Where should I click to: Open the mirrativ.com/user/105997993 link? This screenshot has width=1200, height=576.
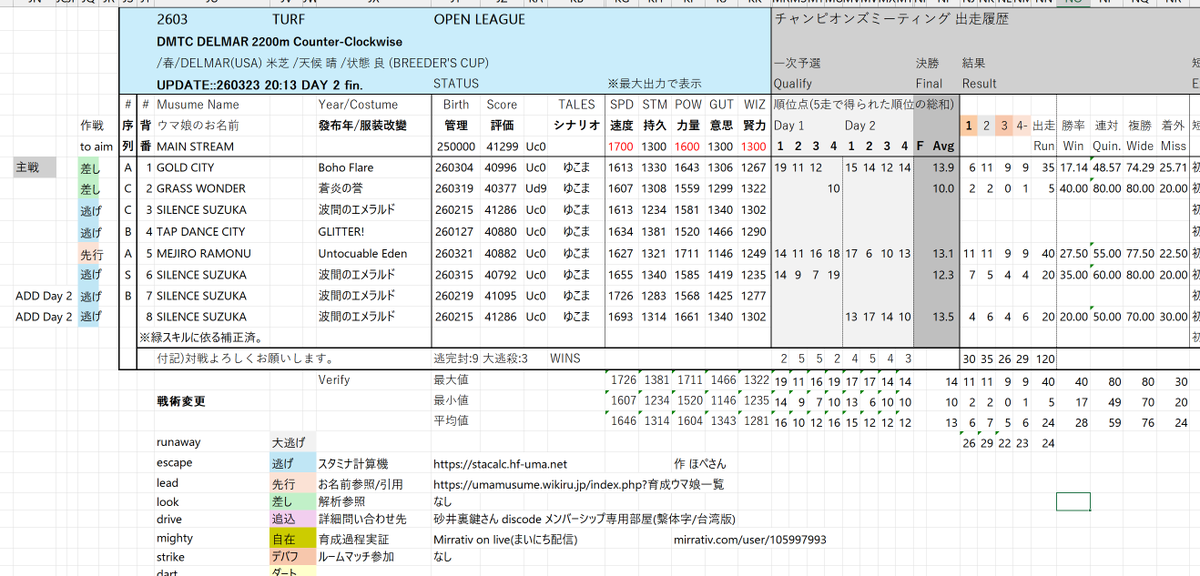coord(750,539)
